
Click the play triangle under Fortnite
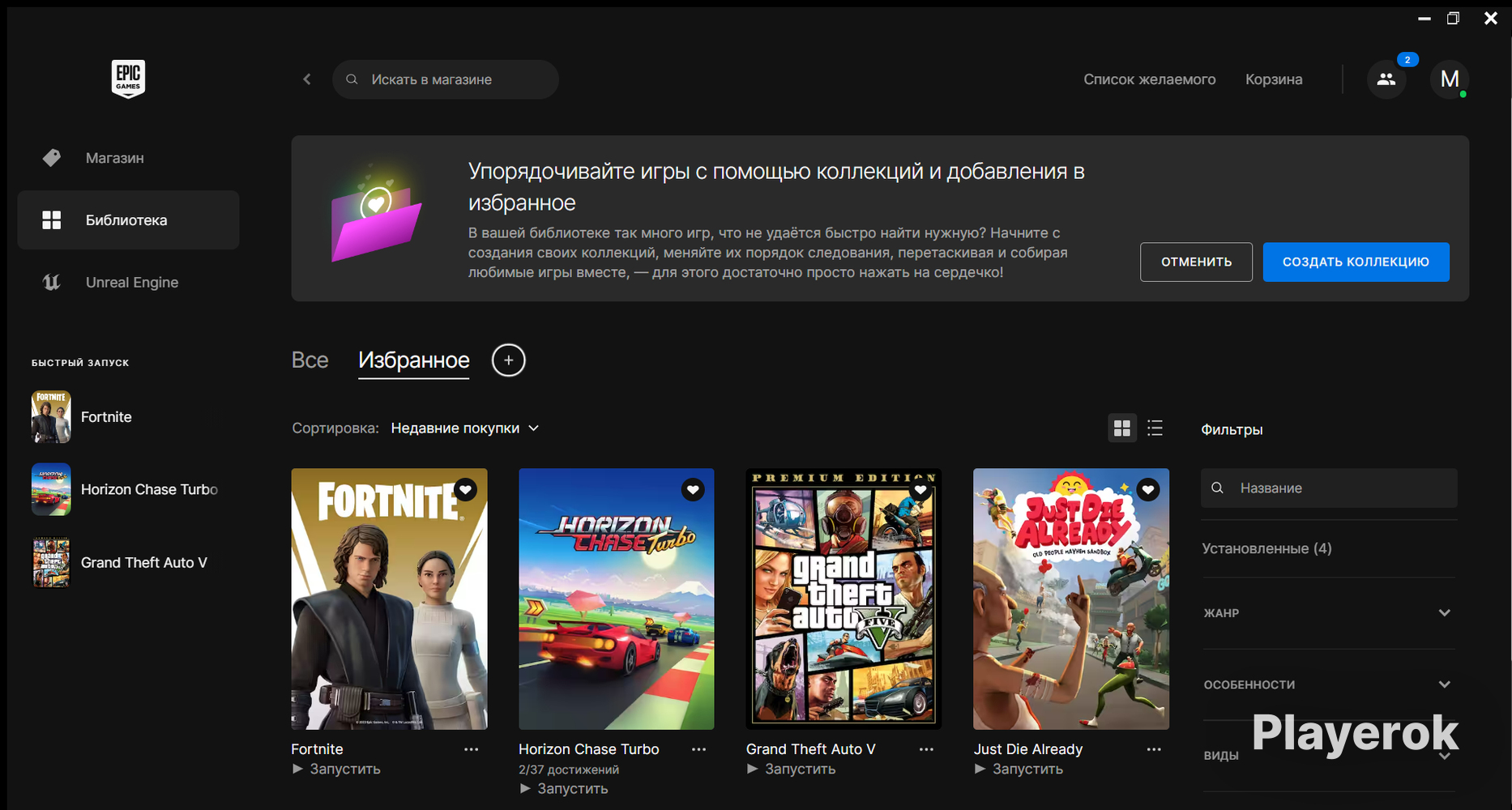(x=297, y=769)
